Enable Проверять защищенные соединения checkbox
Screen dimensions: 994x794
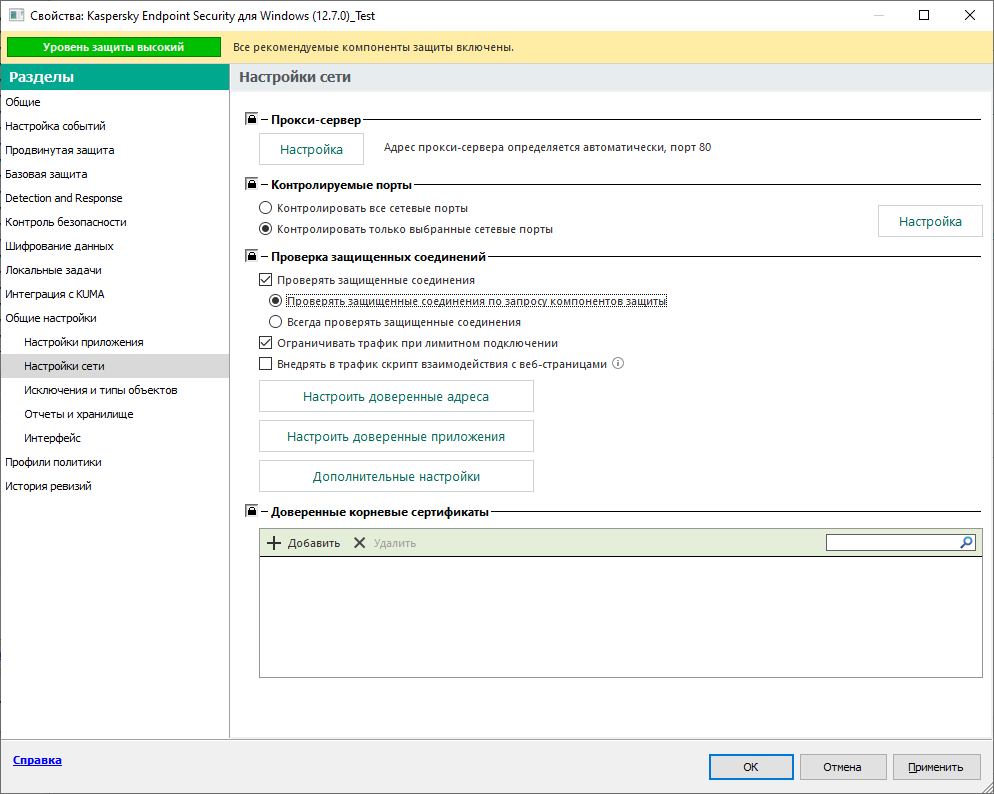pos(266,281)
